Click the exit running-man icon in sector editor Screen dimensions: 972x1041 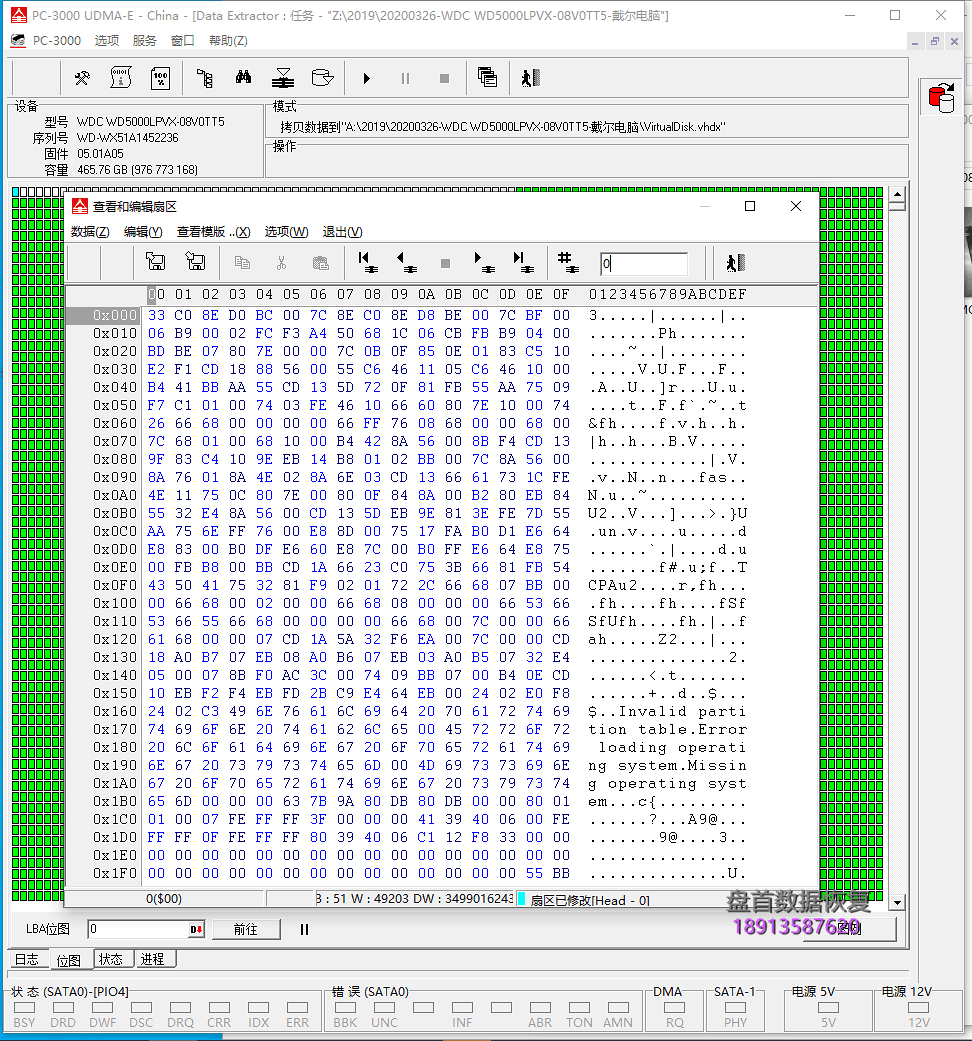(x=735, y=263)
